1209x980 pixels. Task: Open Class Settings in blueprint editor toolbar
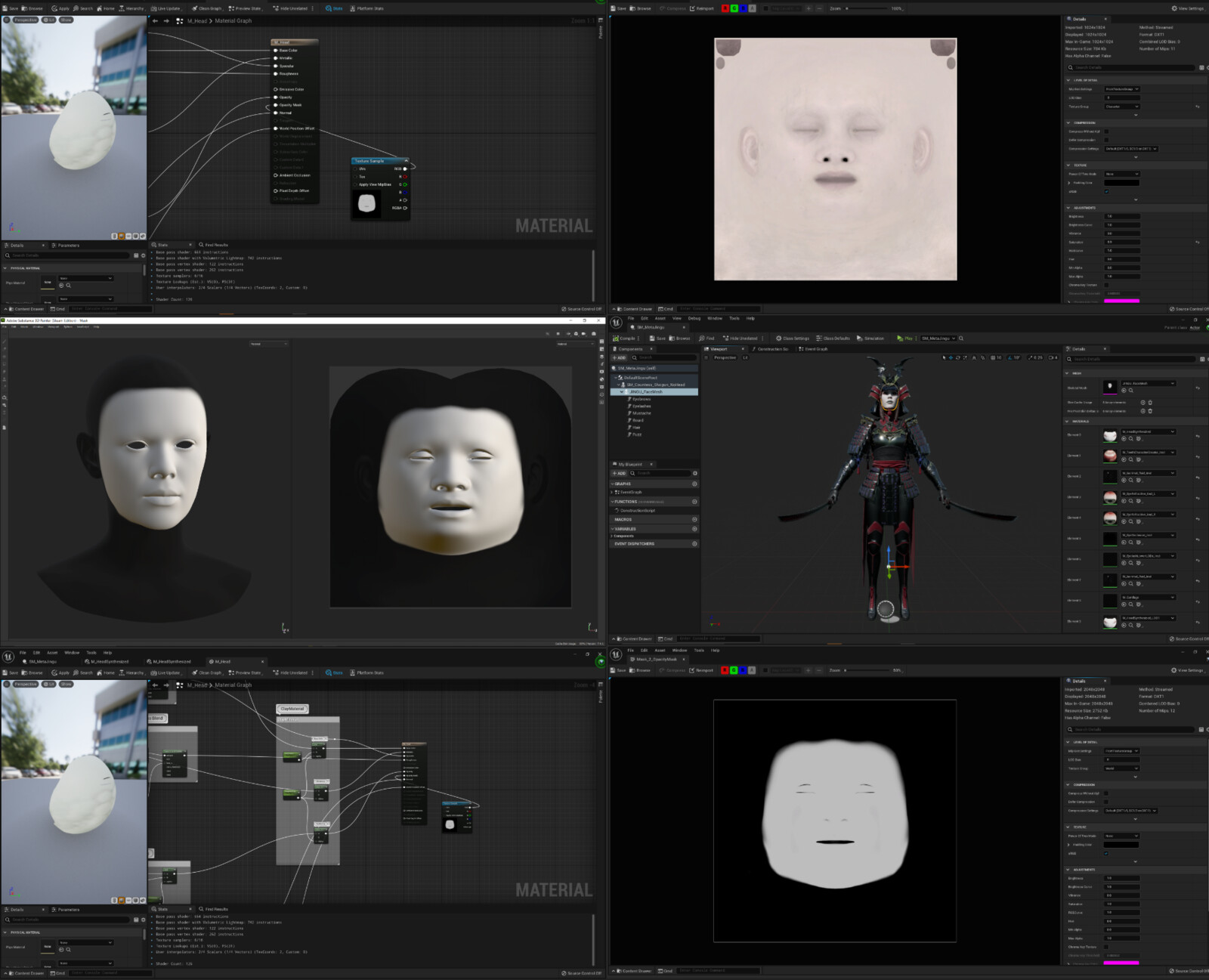tap(793, 339)
